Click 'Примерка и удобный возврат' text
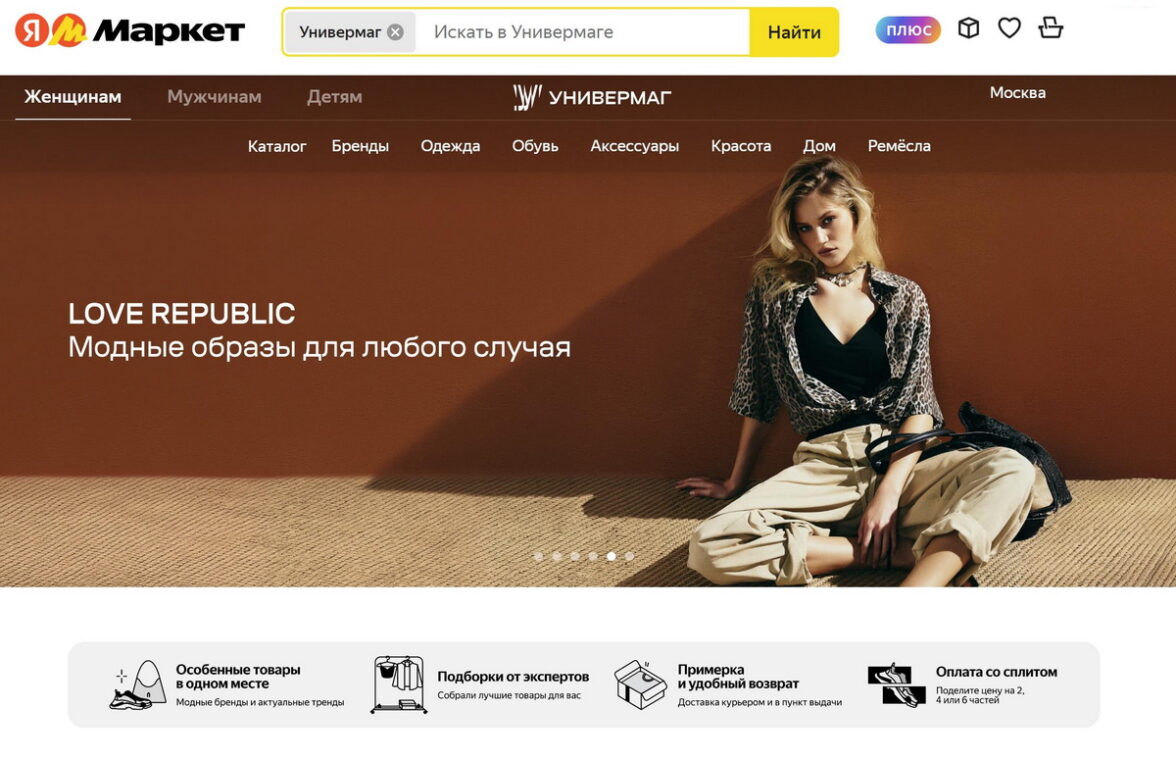This screenshot has width=1176, height=759. pyautogui.click(x=738, y=676)
